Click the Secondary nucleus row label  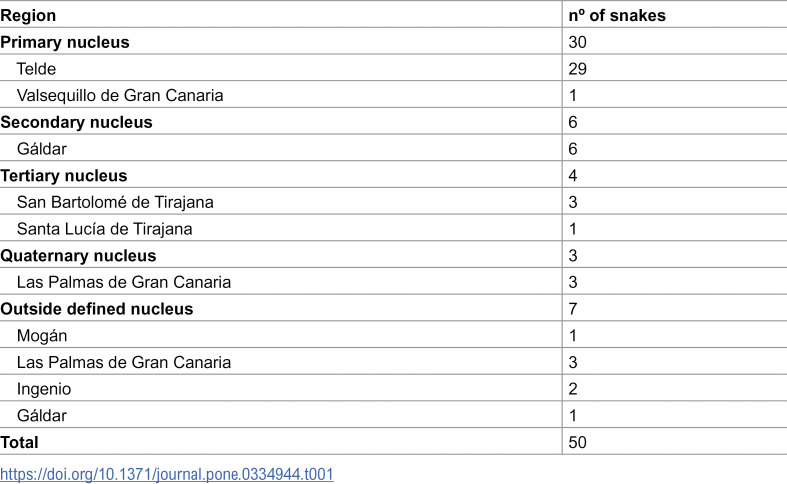(x=76, y=122)
